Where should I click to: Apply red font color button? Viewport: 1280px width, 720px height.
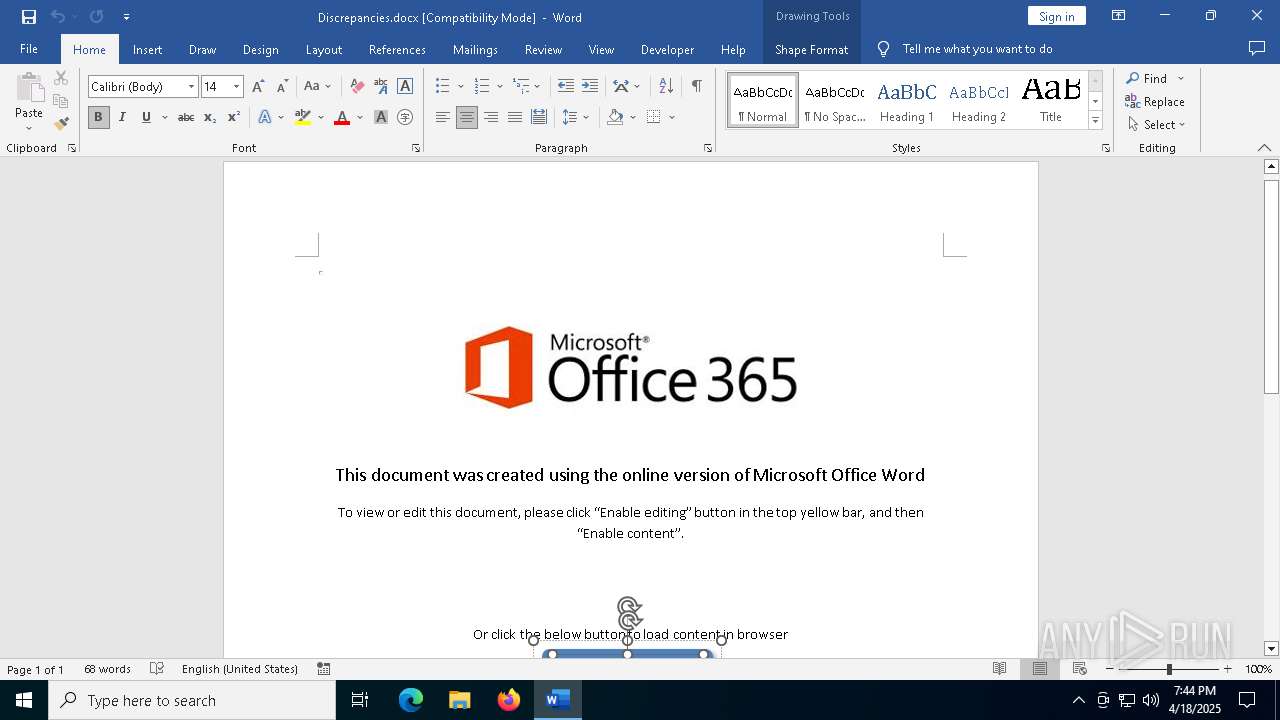point(342,117)
